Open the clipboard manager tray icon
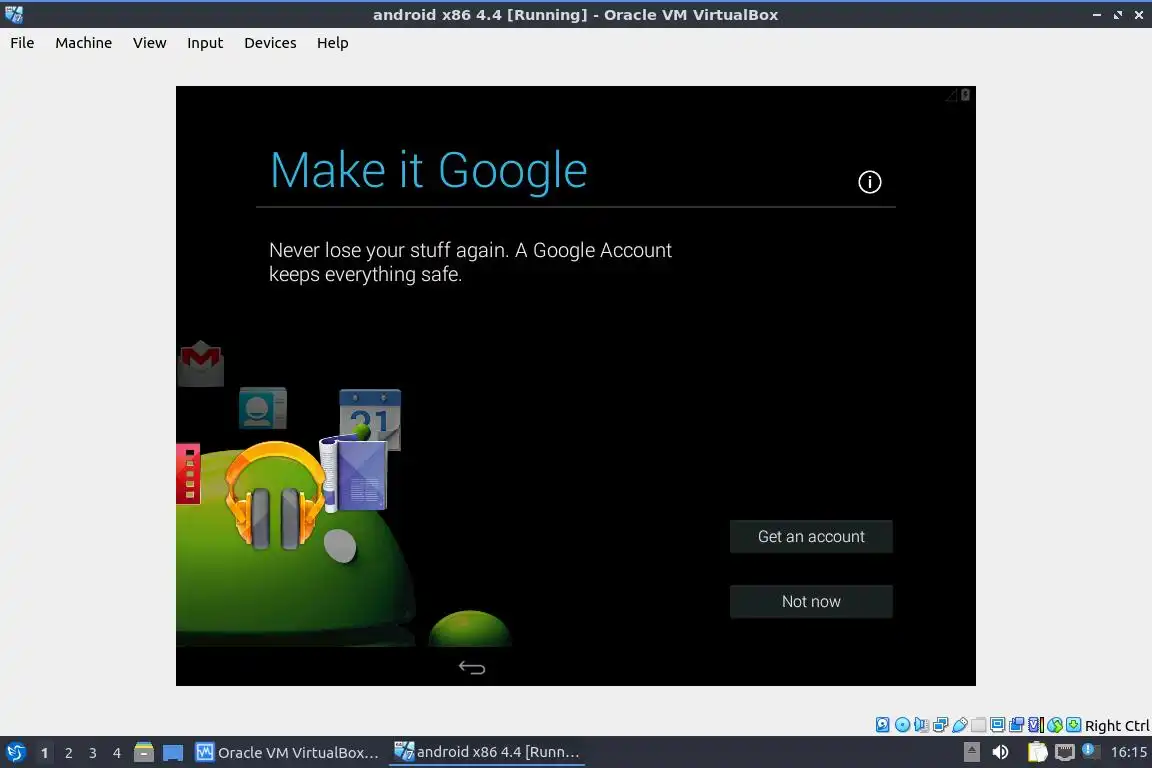 tap(1038, 752)
